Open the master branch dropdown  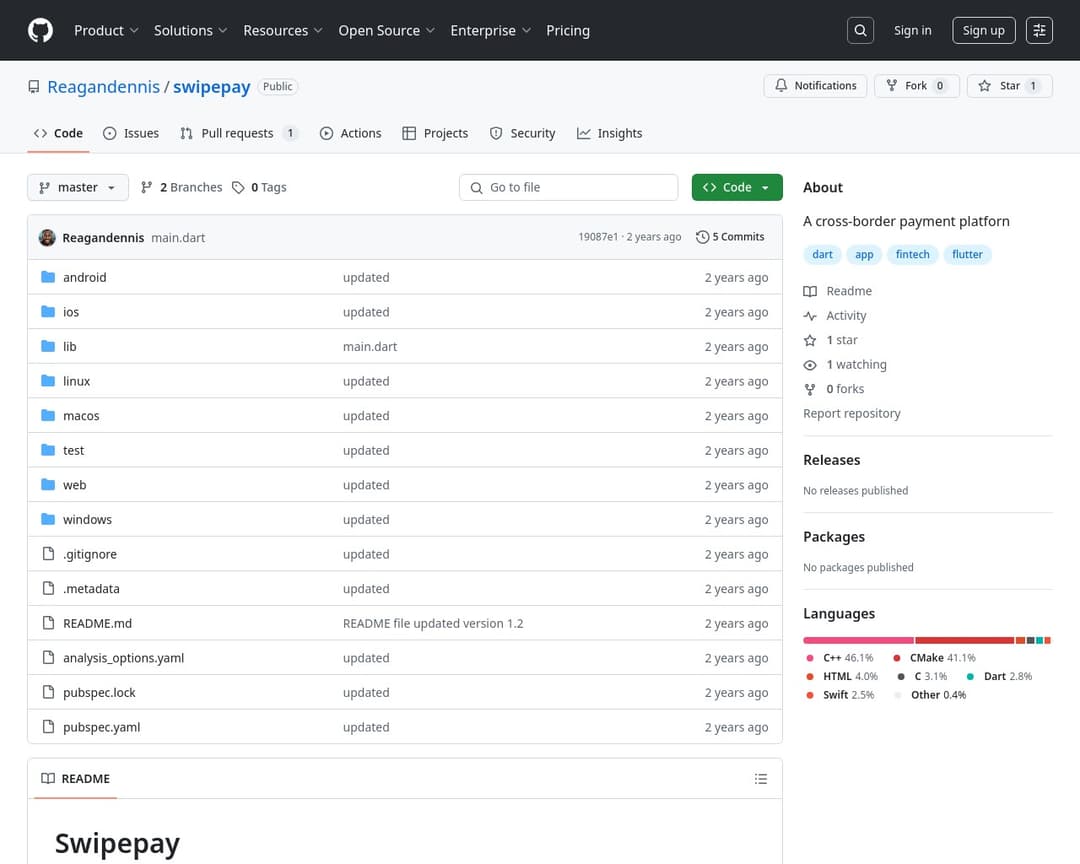tap(78, 187)
